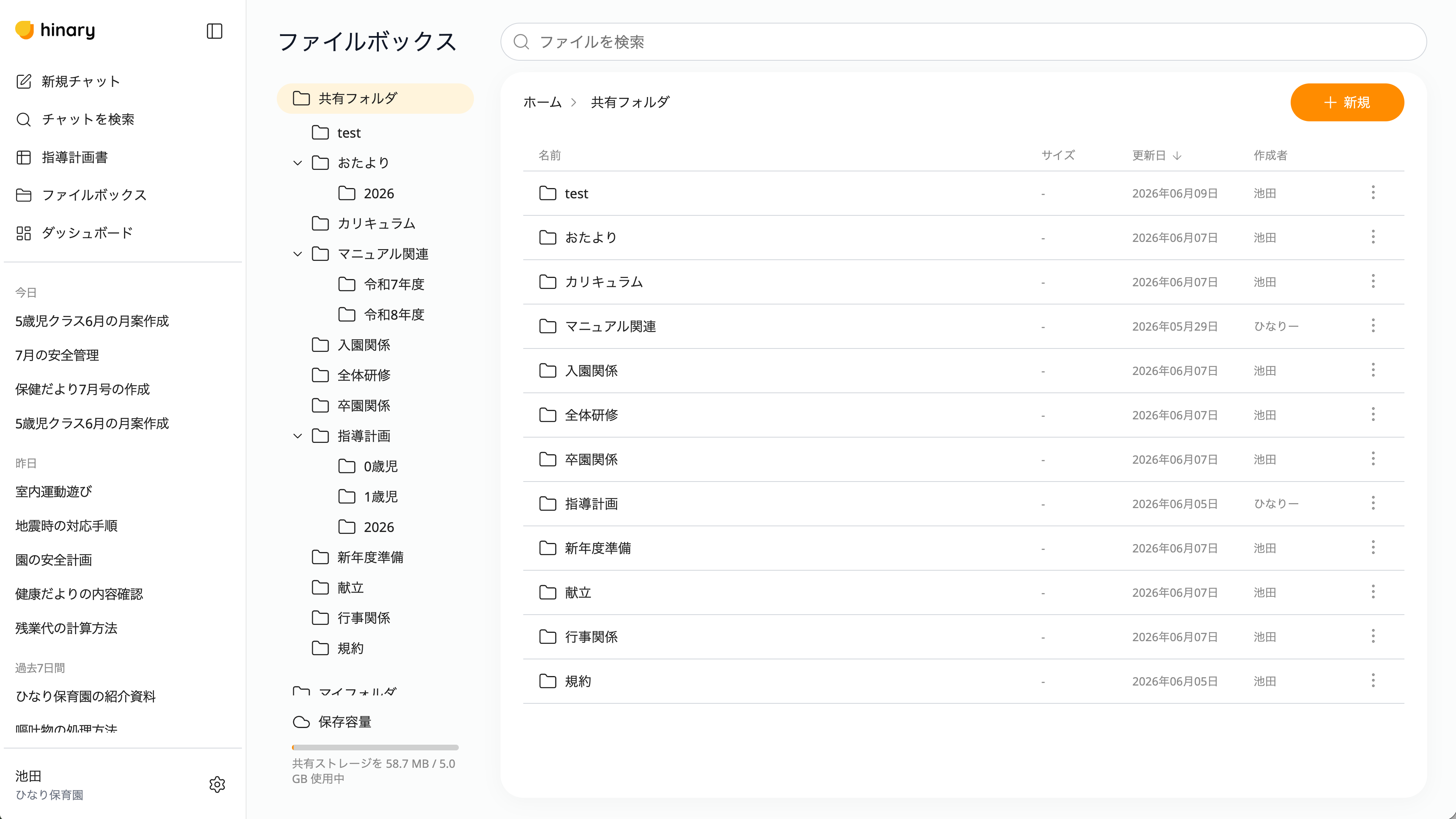Open 令和7年度 folder in the tree
This screenshot has width=1456, height=819.
(x=381, y=284)
